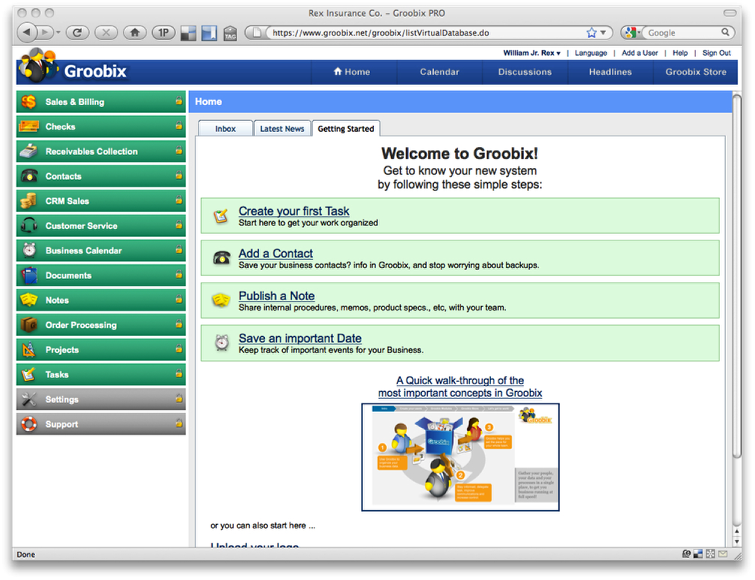Click the Create your first Task link
The width and height of the screenshot is (755, 580).
(x=294, y=211)
